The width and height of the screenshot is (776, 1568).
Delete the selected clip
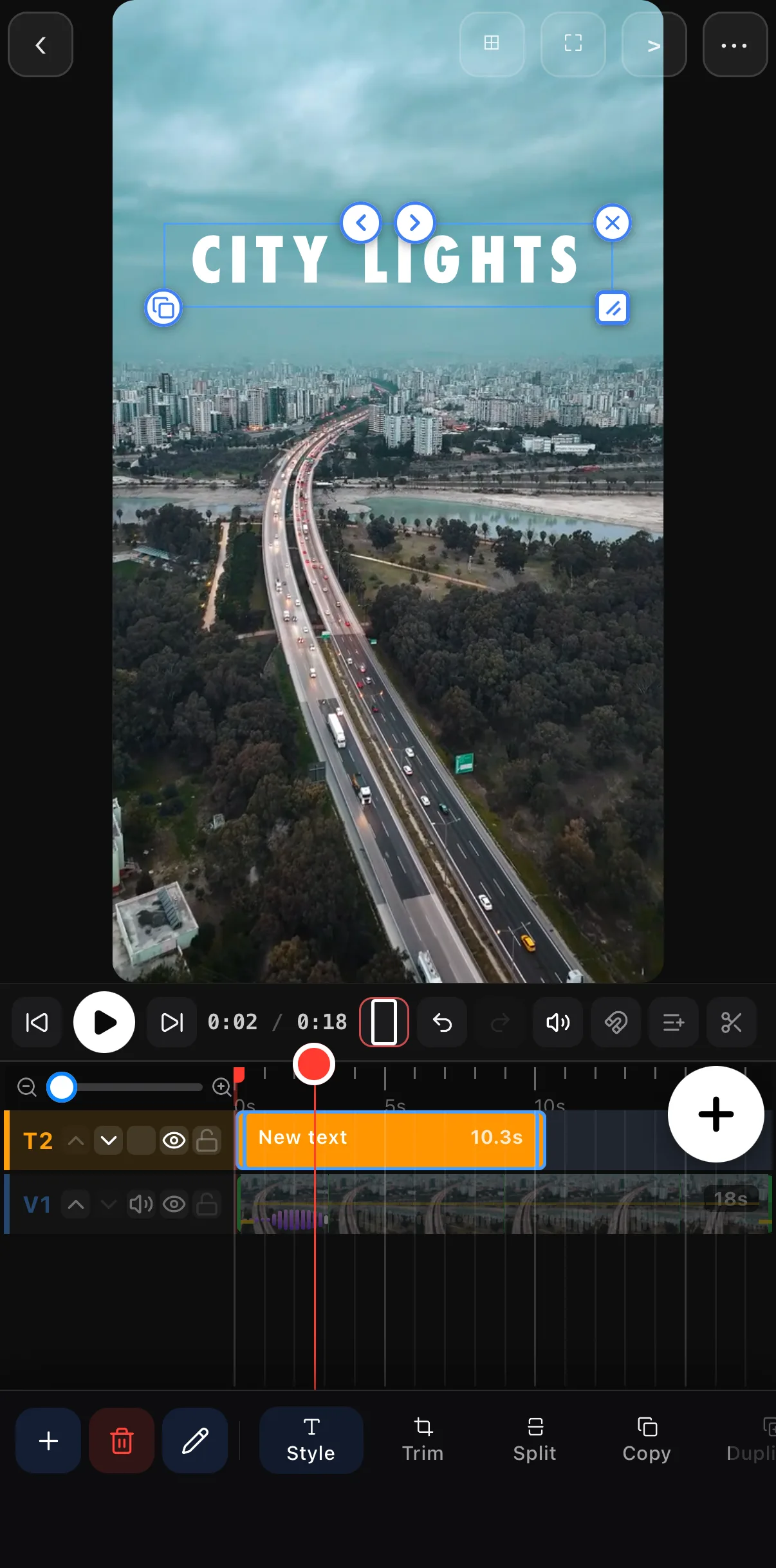pos(122,1441)
